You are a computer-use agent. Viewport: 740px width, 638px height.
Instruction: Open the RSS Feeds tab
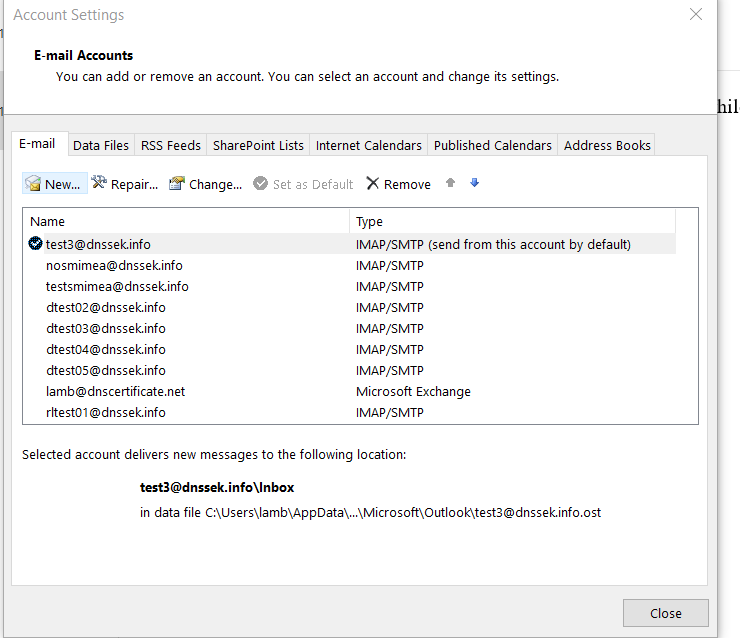(171, 145)
